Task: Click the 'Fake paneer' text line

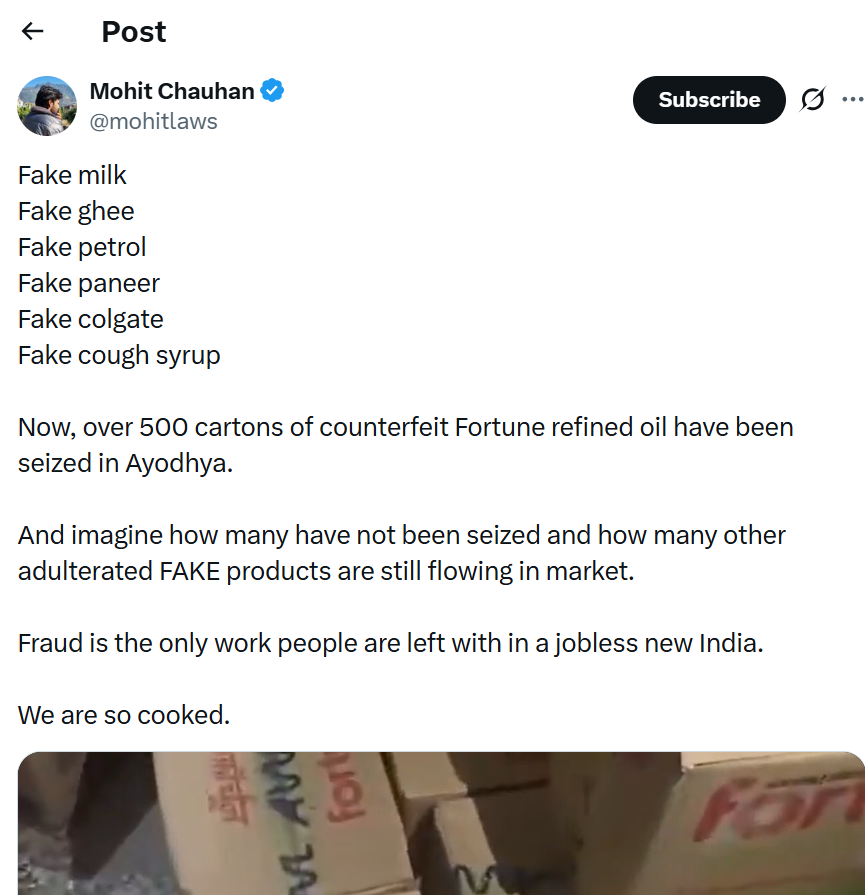Action: 89,283
